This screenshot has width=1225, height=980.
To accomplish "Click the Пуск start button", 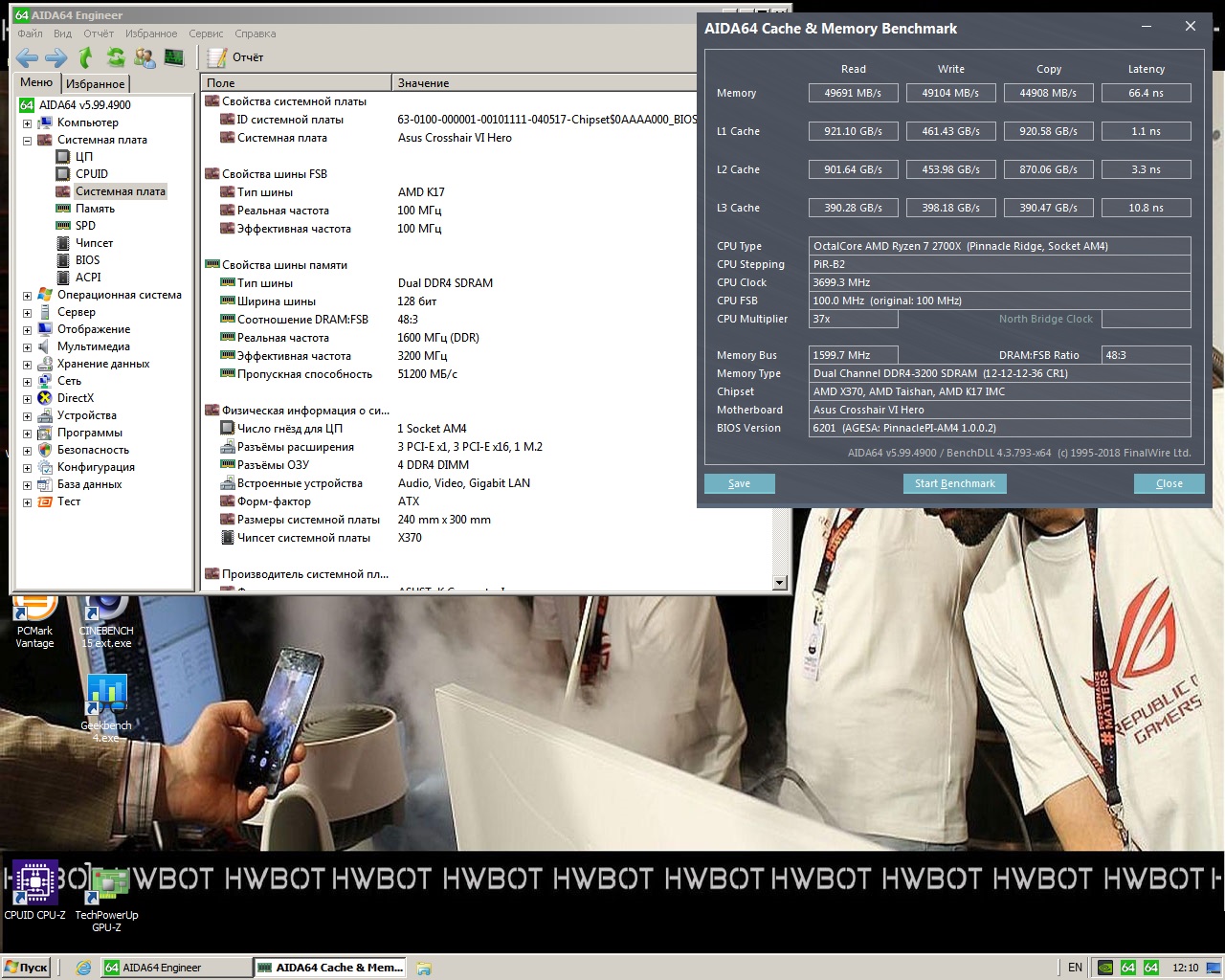I will (26, 968).
